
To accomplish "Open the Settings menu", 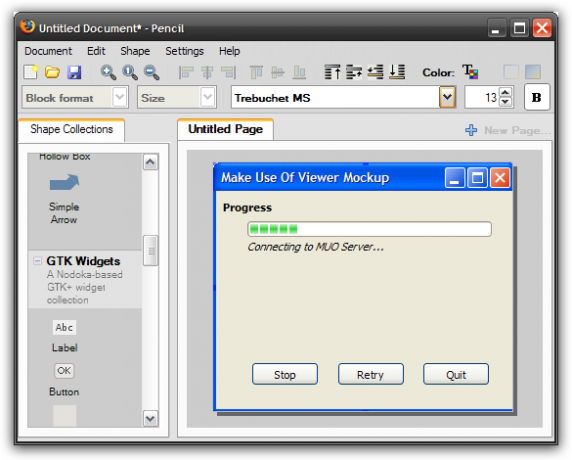I will pos(184,51).
